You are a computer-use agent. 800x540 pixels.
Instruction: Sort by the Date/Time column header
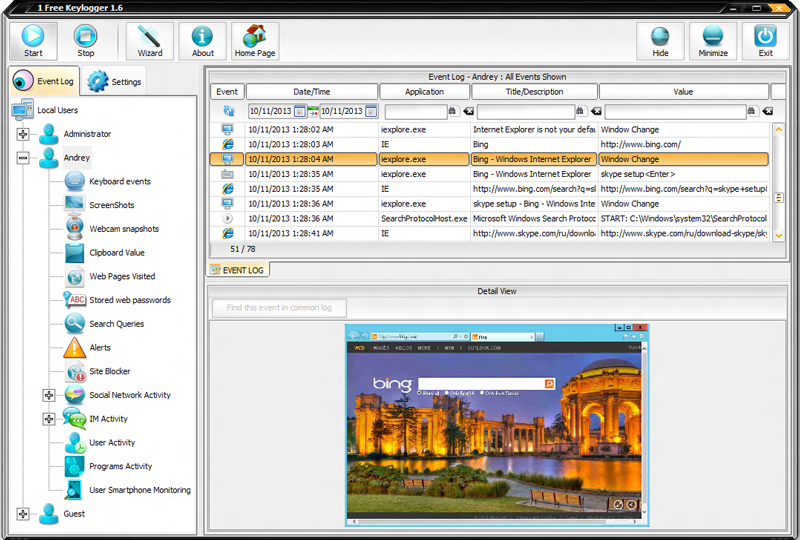pos(312,92)
